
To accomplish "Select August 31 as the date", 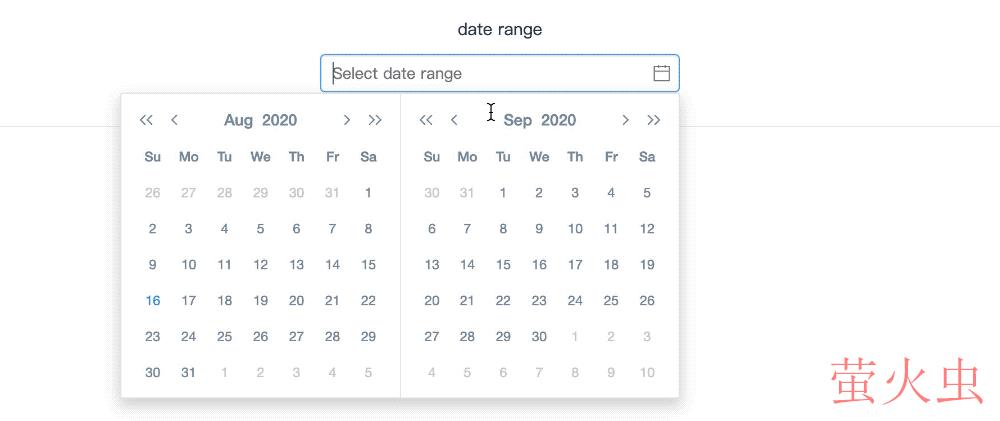I will (x=188, y=372).
